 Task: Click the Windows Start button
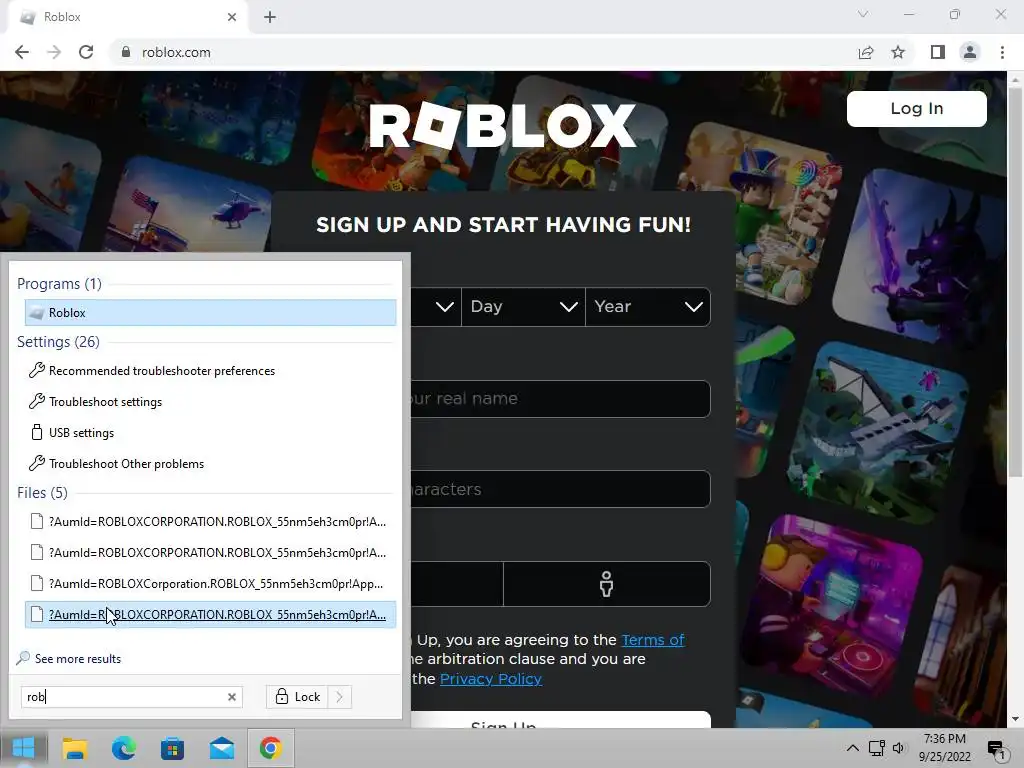(24, 748)
